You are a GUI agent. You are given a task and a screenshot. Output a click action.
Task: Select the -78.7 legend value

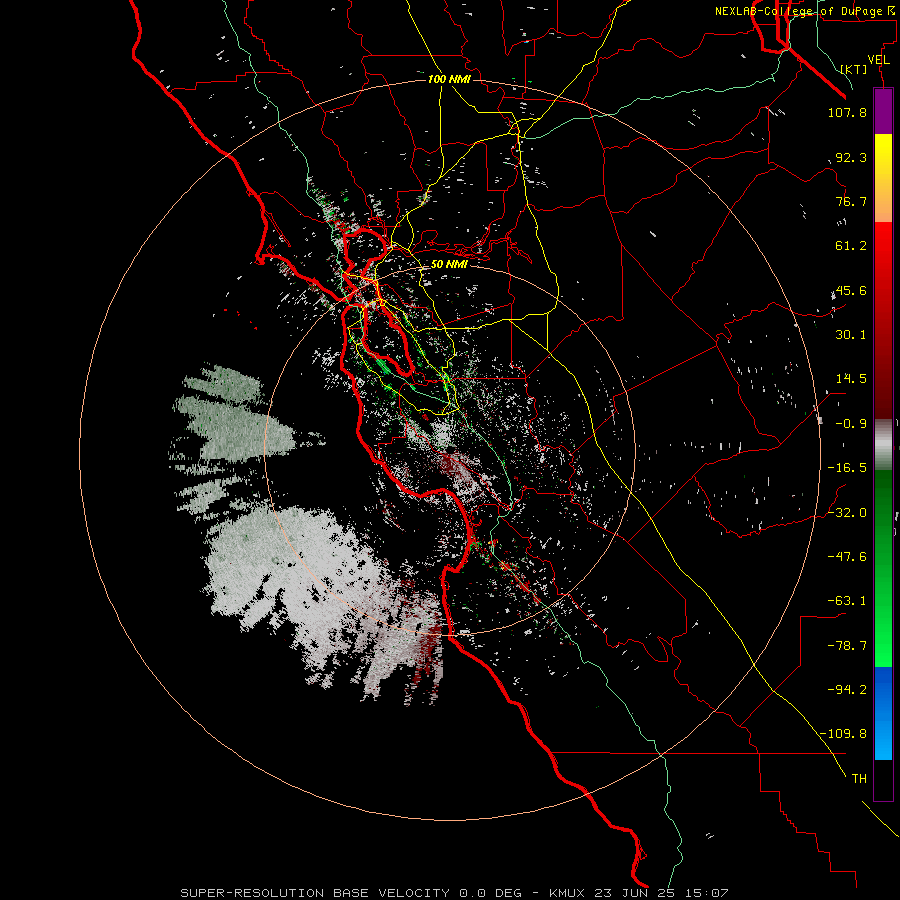point(847,646)
